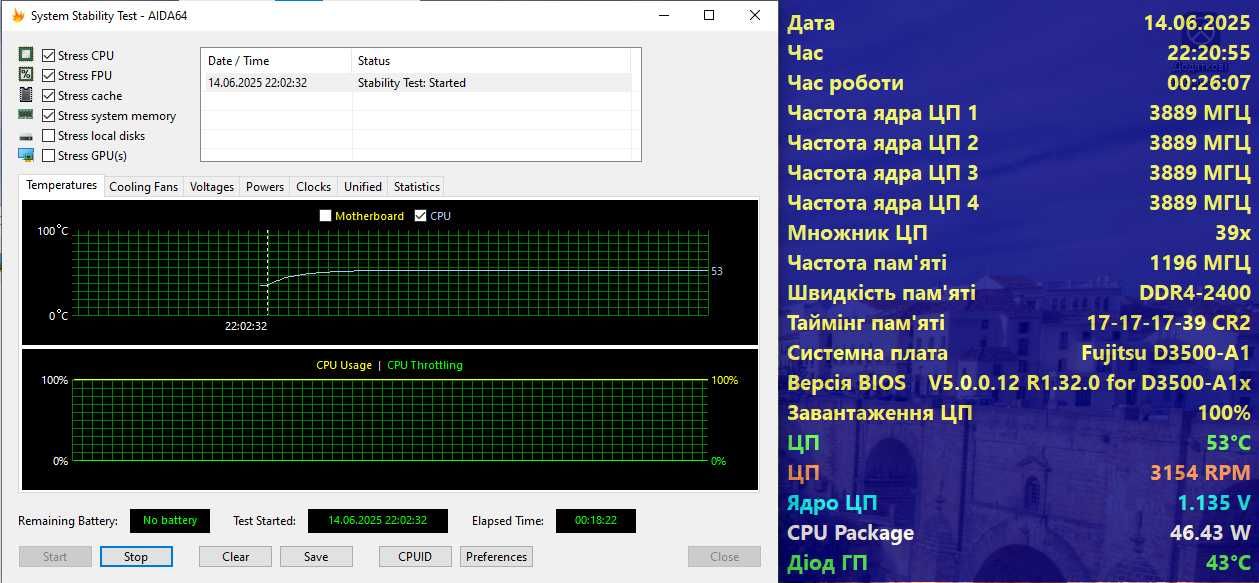The image size is (1259, 583).
Task: Click the monitor icon beside Stress GPU(s)
Action: click(26, 155)
